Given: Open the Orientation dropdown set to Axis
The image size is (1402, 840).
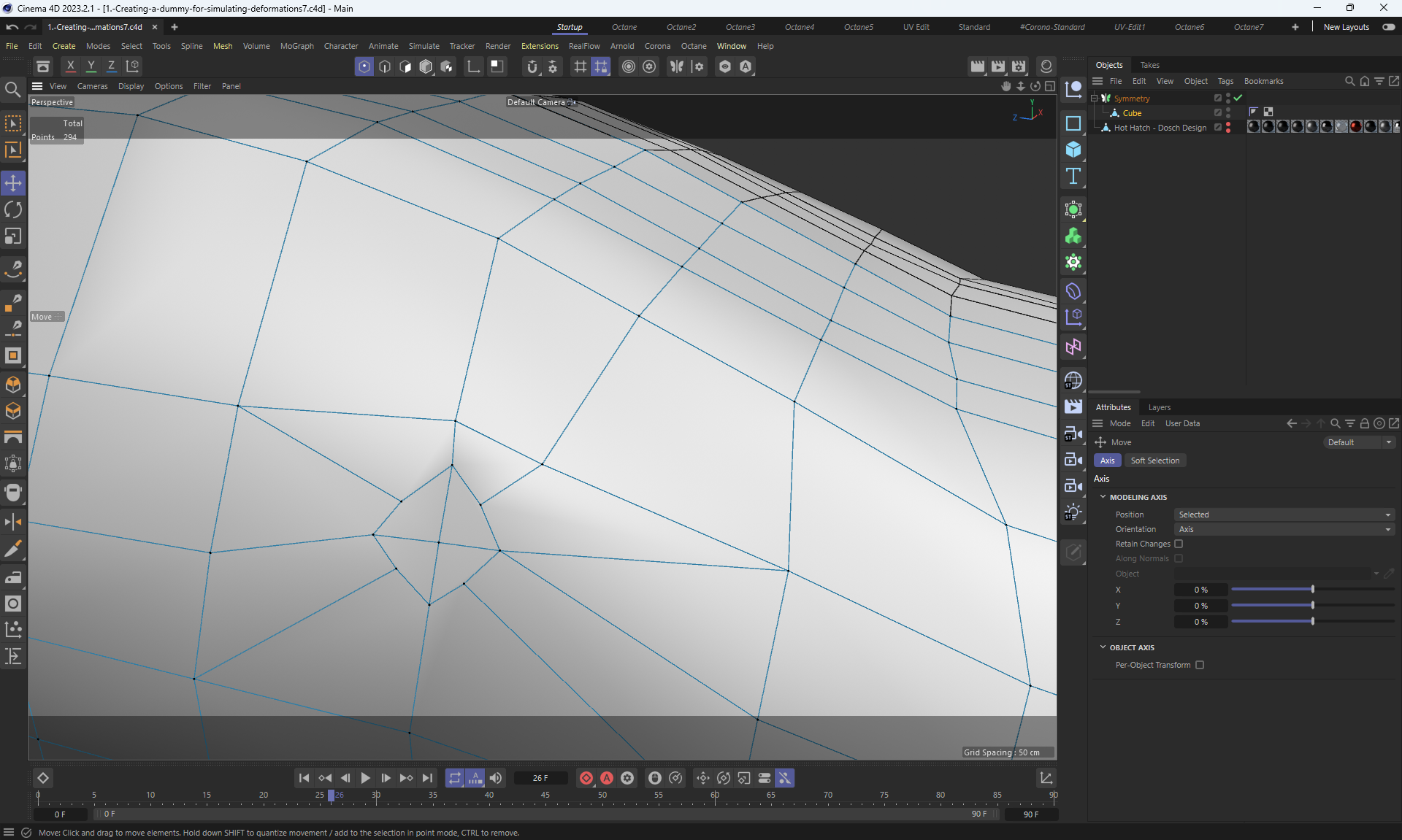Looking at the screenshot, I should tap(1284, 529).
